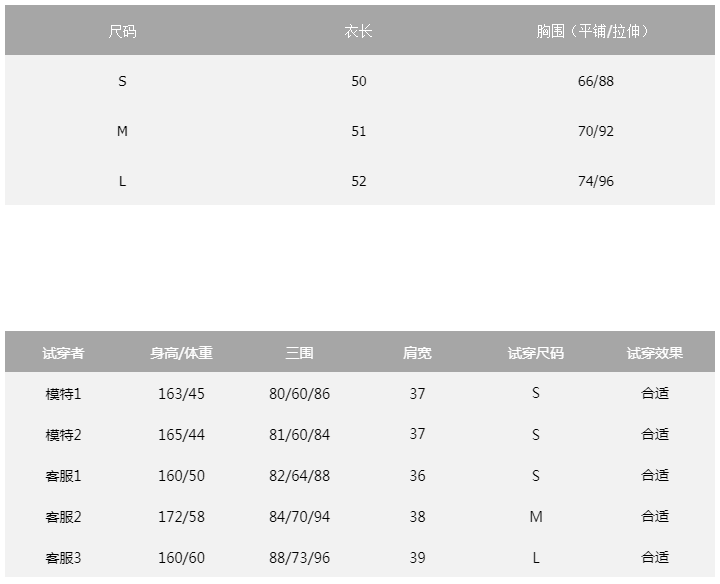Click 客服3 height/weight value 160/60
This screenshot has width=720, height=584.
pyautogui.click(x=181, y=558)
